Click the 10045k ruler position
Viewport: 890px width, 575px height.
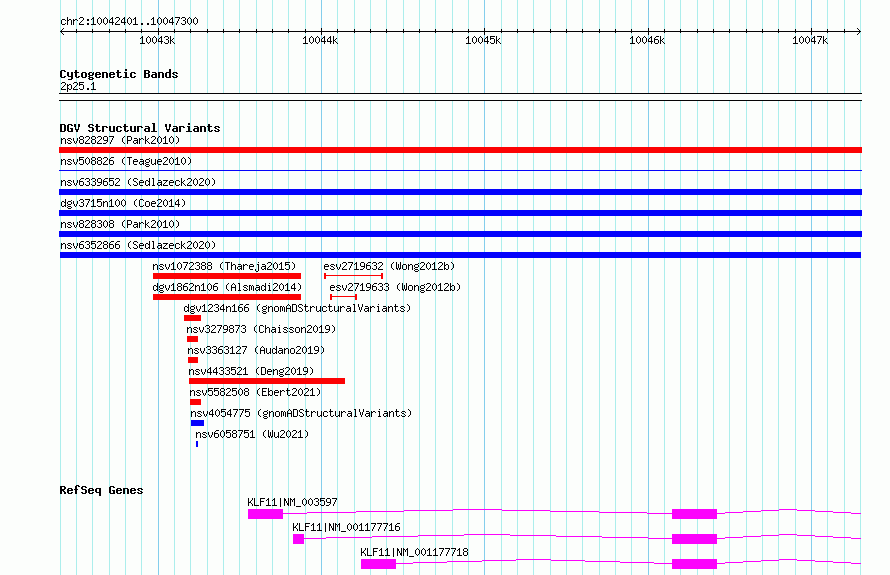pos(483,40)
